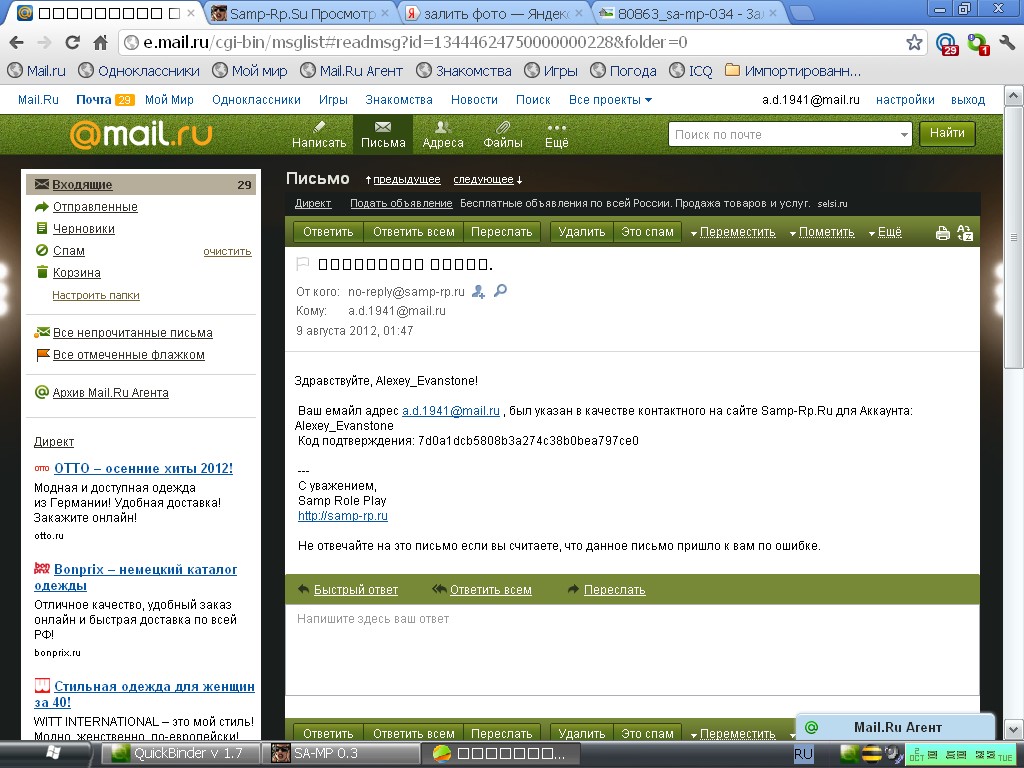Print the letter with the printer icon
Viewport: 1024px width, 768px height.
942,233
